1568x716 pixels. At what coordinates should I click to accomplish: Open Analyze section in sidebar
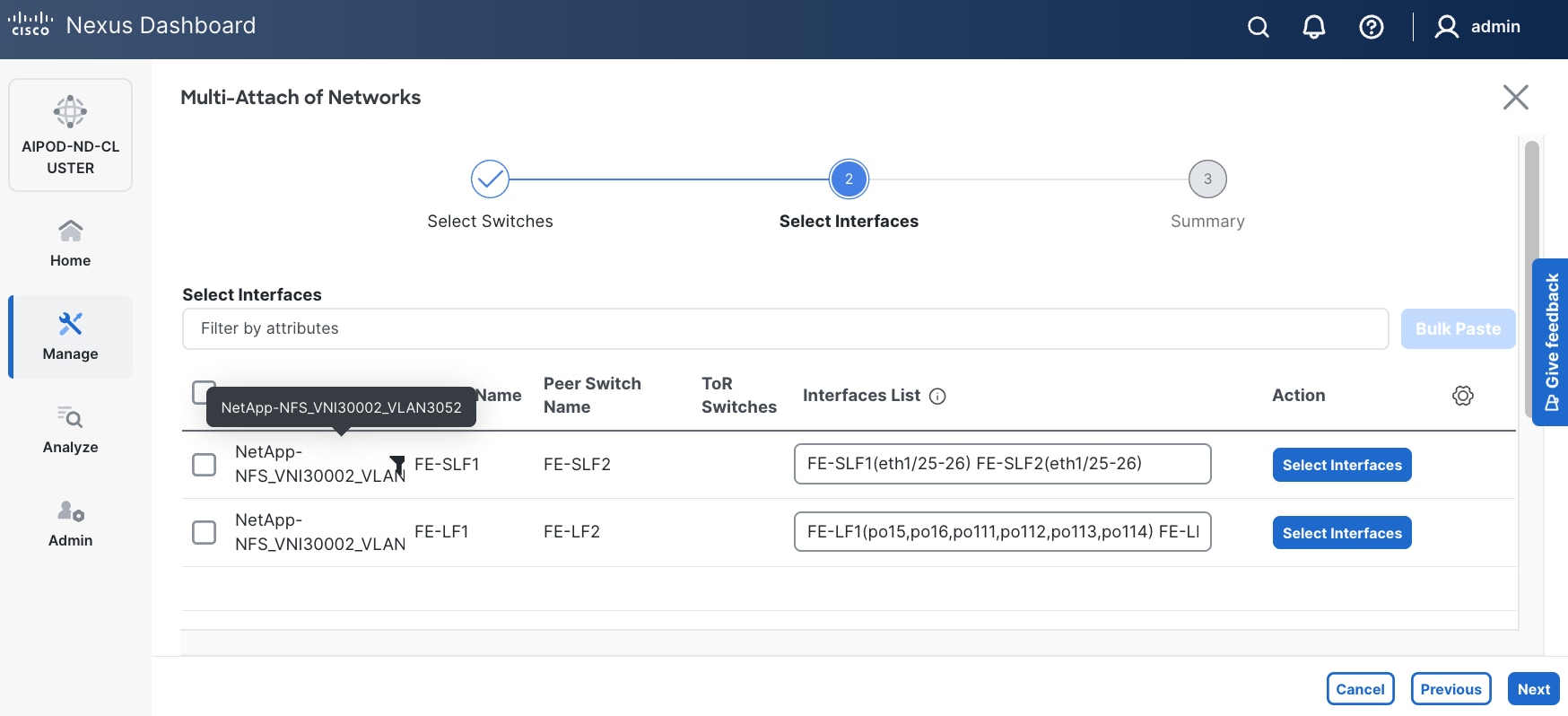point(70,430)
